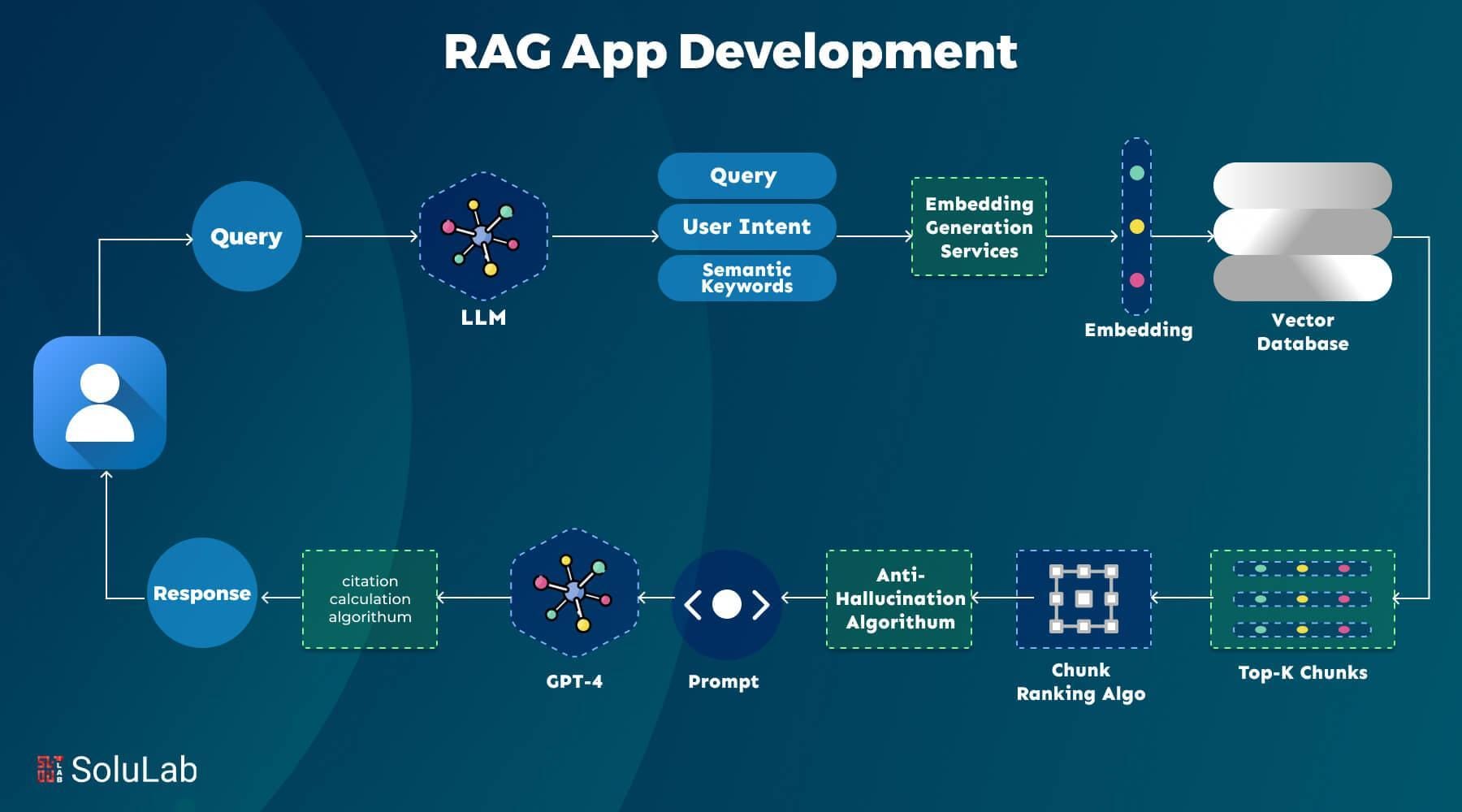Expand the Semantic Keywords pill
Screen dimensions: 1462x812
tap(746, 279)
